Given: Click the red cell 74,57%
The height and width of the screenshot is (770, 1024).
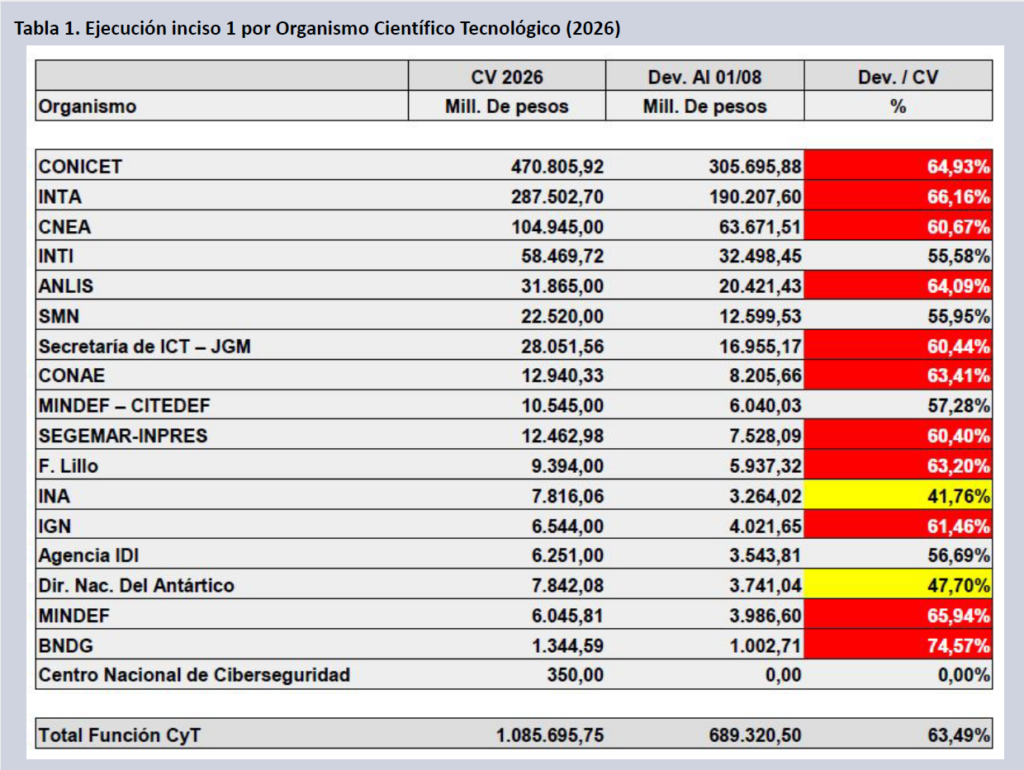Looking at the screenshot, I should coord(898,644).
